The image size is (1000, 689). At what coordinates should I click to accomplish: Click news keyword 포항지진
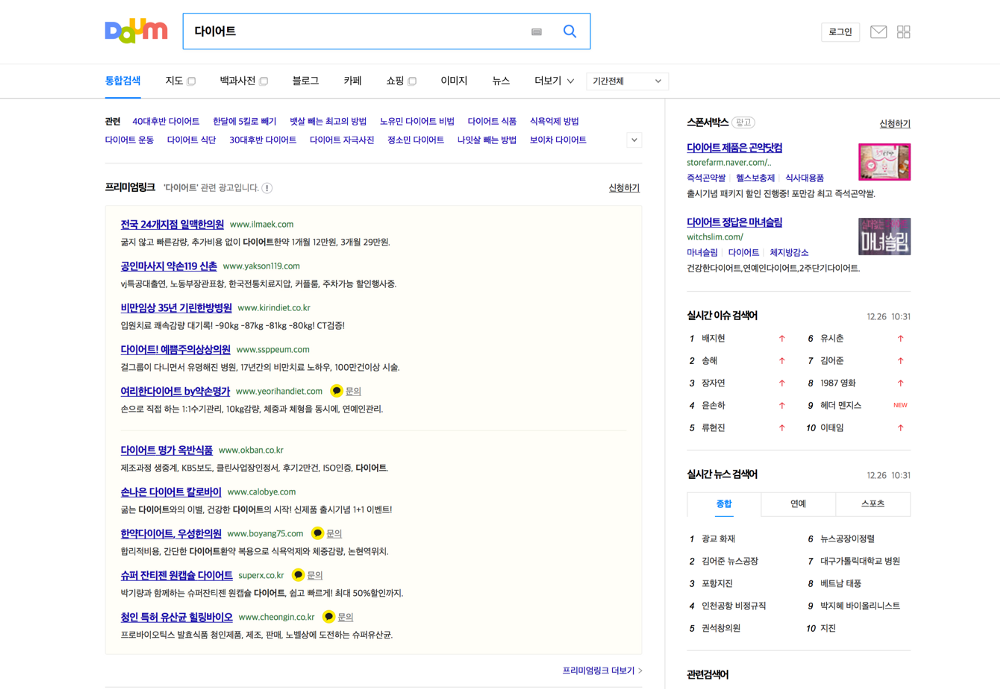point(717,584)
